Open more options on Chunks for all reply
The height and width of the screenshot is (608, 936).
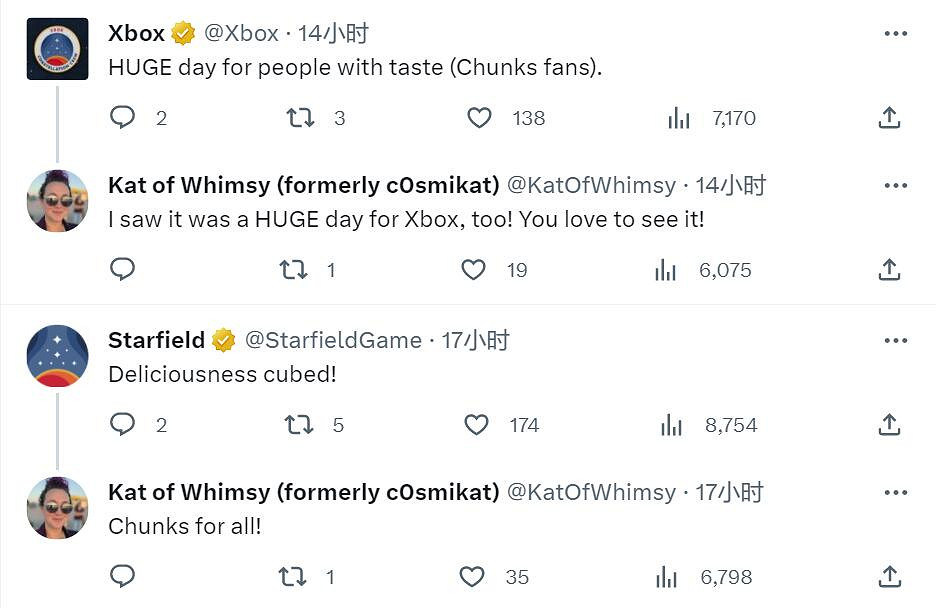895,492
